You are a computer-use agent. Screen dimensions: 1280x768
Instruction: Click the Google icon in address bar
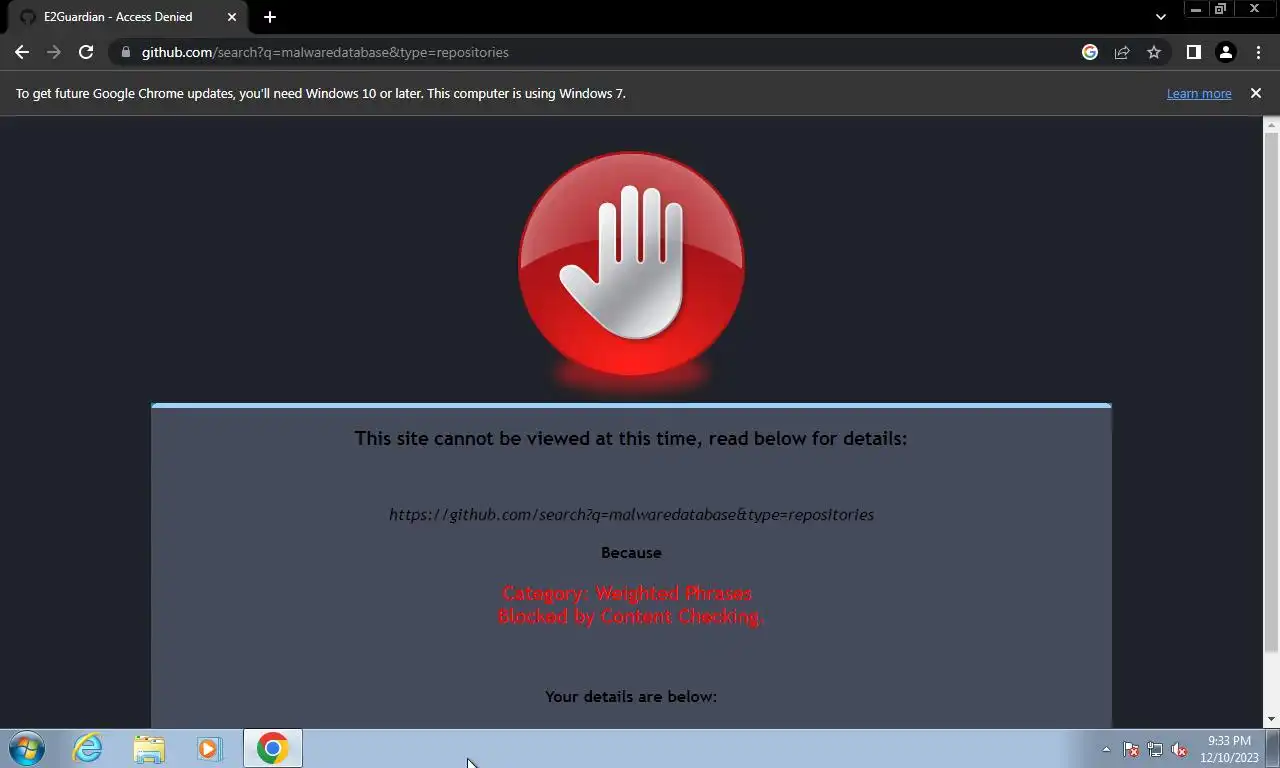[1090, 52]
